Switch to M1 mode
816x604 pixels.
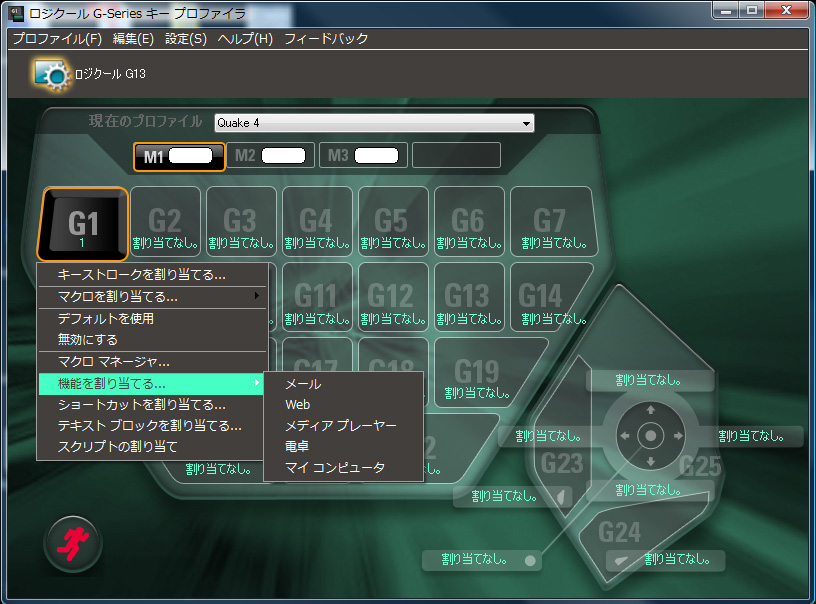coord(178,156)
